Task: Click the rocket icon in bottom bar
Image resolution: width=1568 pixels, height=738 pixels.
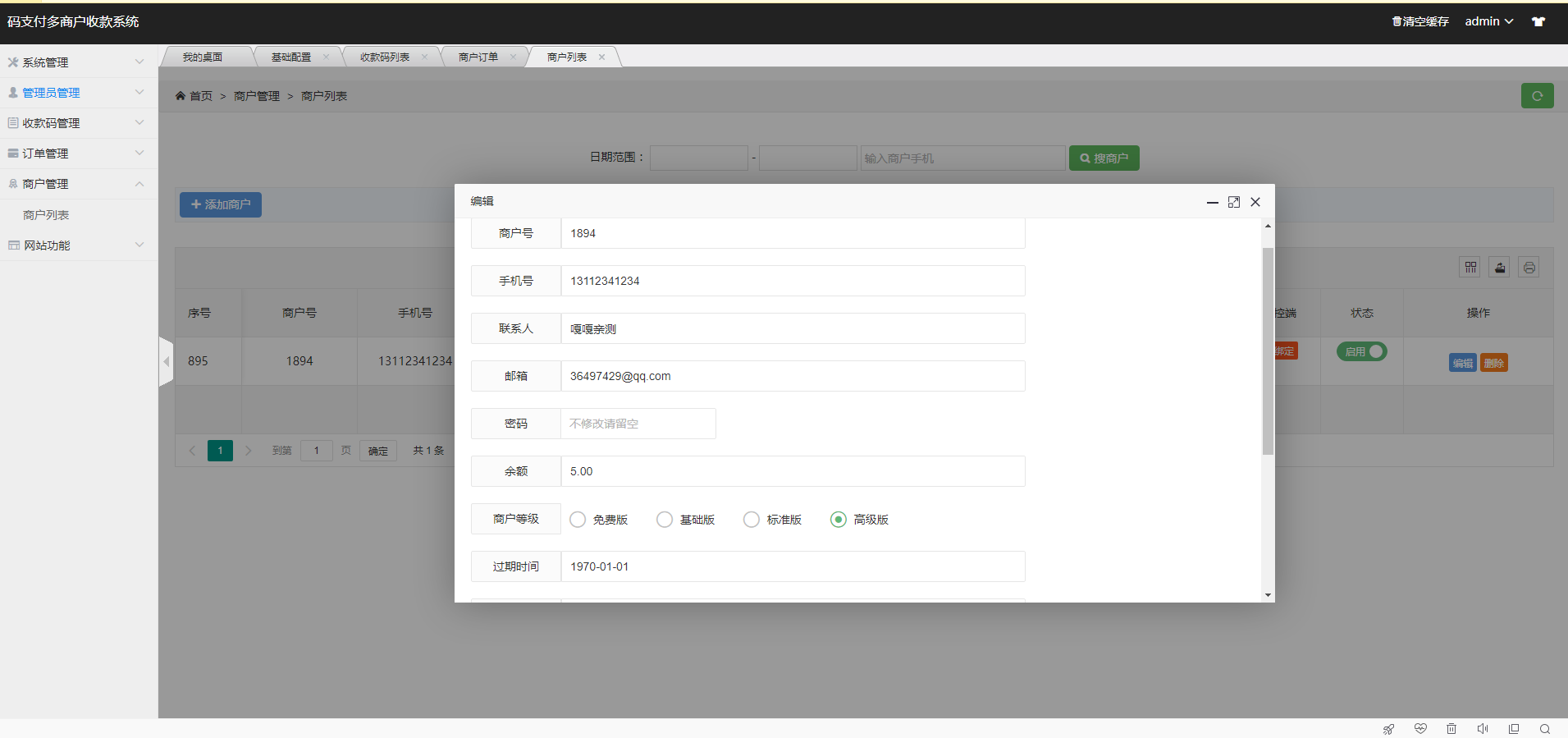Action: pyautogui.click(x=1388, y=729)
